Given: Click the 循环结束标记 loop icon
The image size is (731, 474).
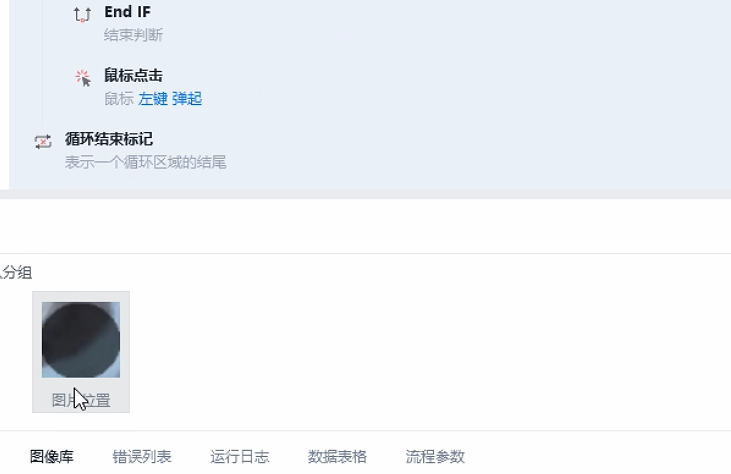Looking at the screenshot, I should tap(43, 141).
